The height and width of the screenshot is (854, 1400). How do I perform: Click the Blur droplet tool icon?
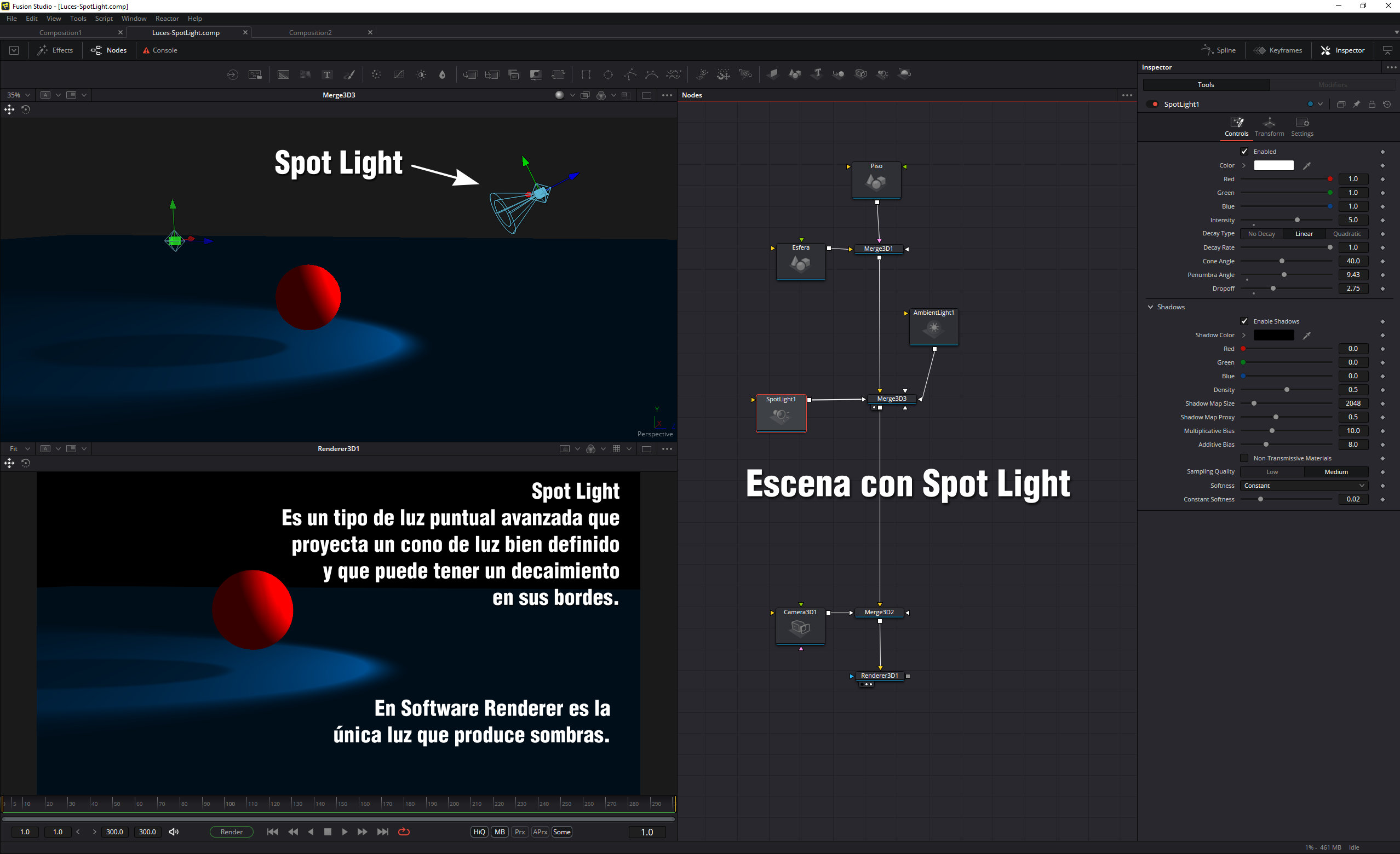443,74
